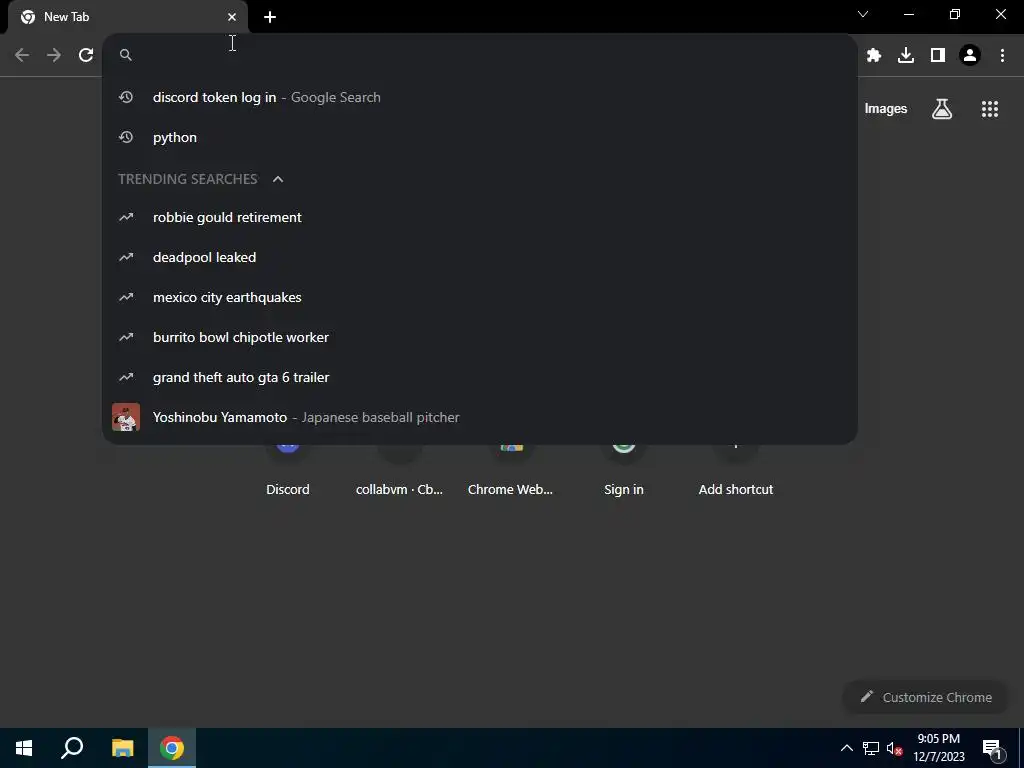
Task: Click the Customize Chrome button
Action: tap(925, 697)
